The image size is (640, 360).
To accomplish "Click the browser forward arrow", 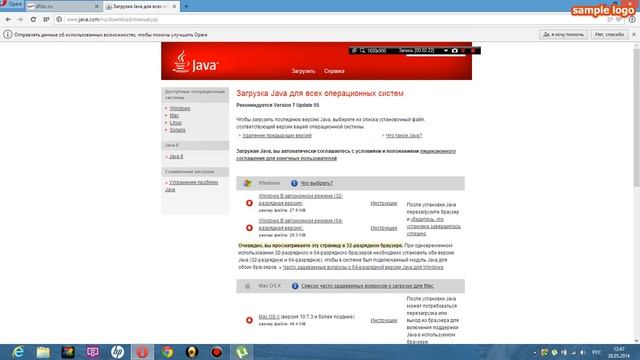I will click(x=20, y=19).
